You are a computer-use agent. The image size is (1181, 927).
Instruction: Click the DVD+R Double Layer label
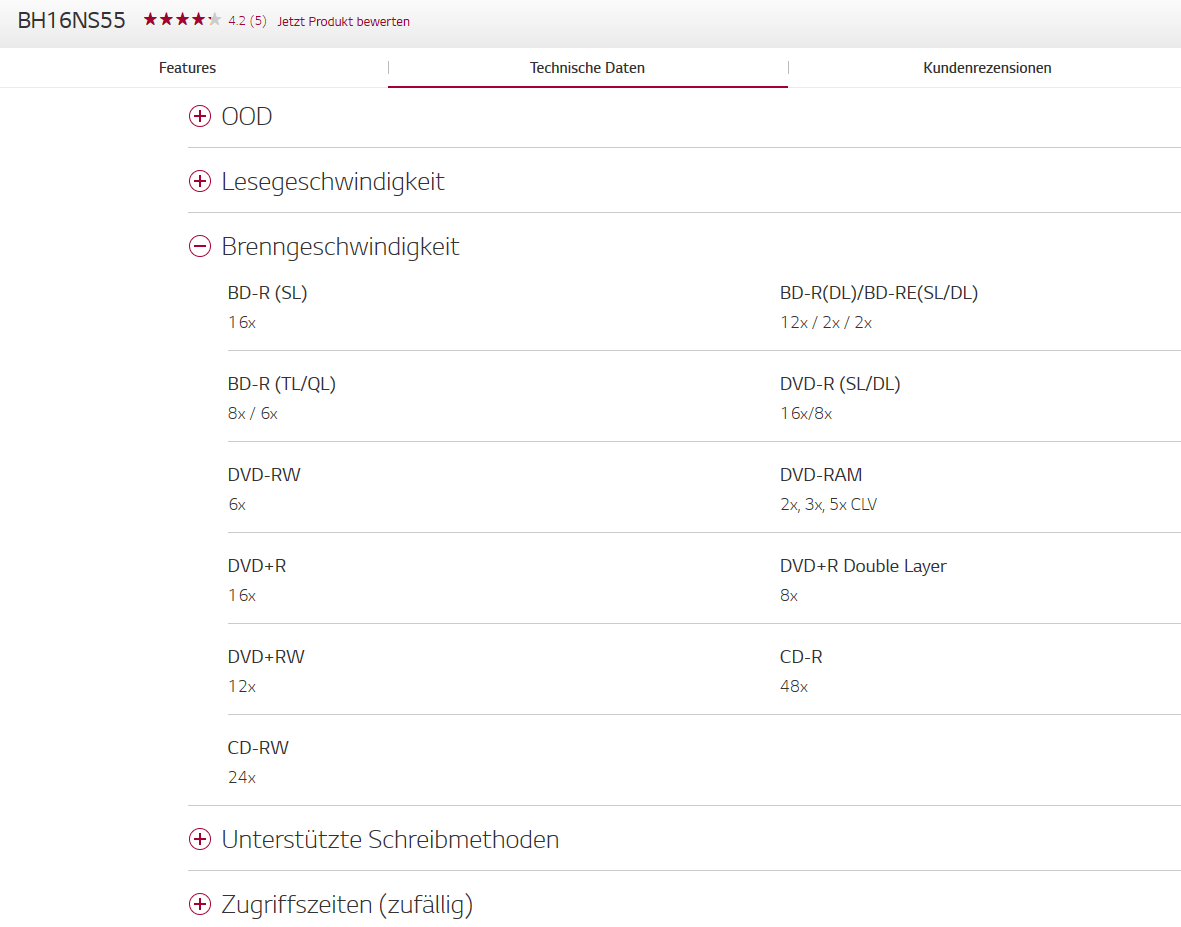pyautogui.click(x=863, y=566)
